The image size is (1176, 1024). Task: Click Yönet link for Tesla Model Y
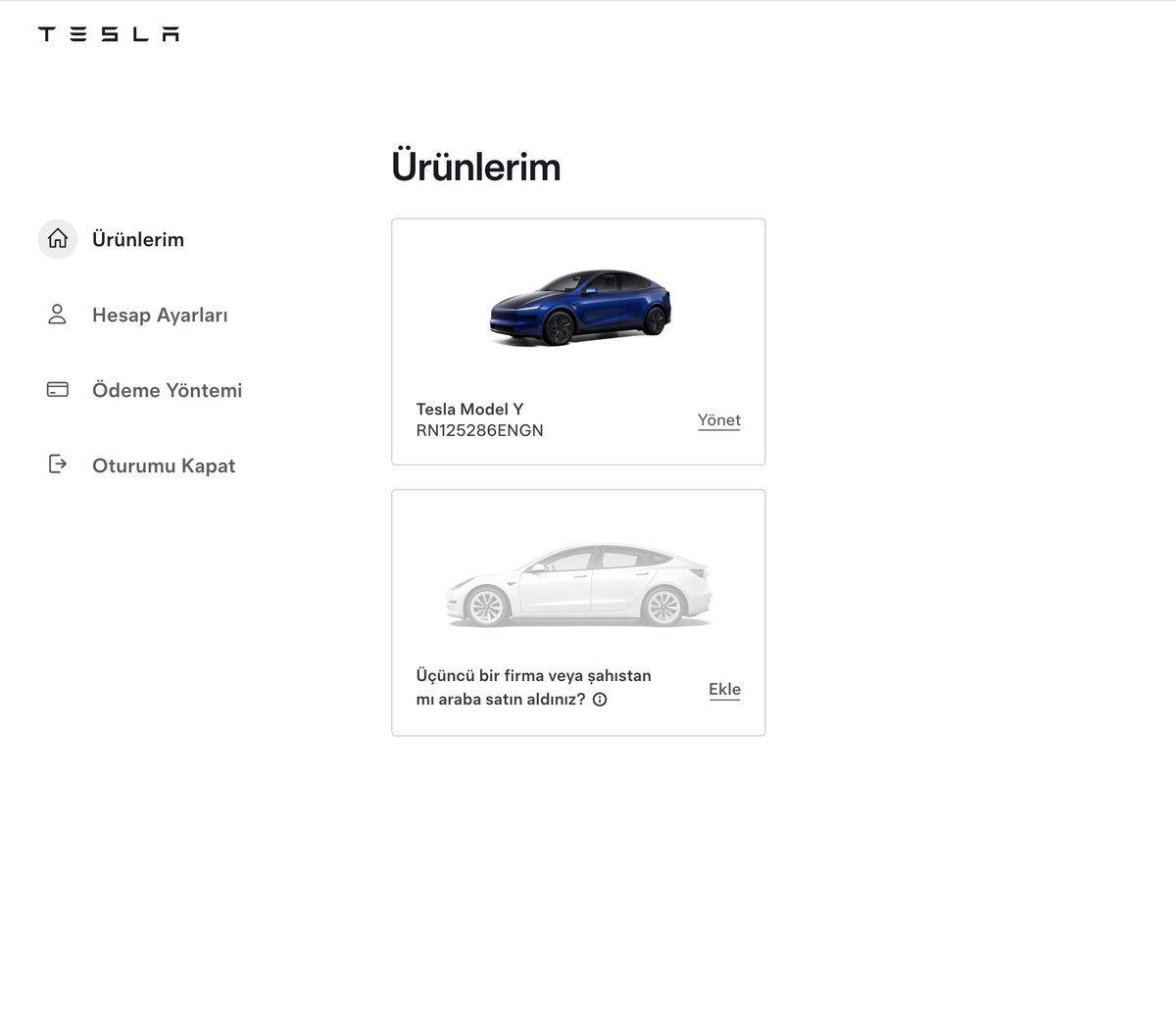pos(719,420)
